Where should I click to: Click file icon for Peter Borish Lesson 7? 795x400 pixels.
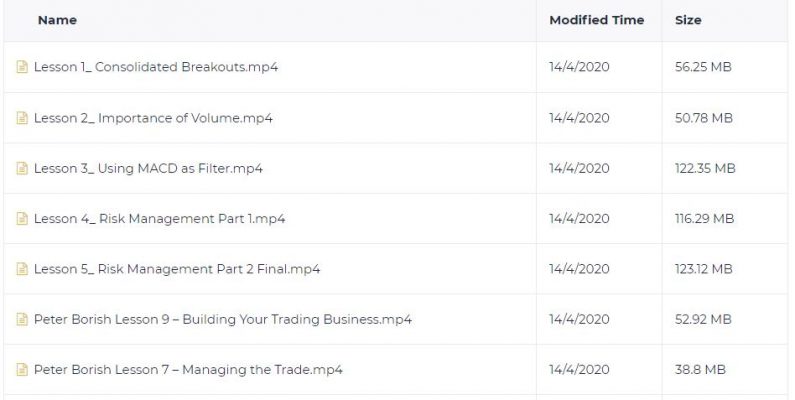(22, 370)
